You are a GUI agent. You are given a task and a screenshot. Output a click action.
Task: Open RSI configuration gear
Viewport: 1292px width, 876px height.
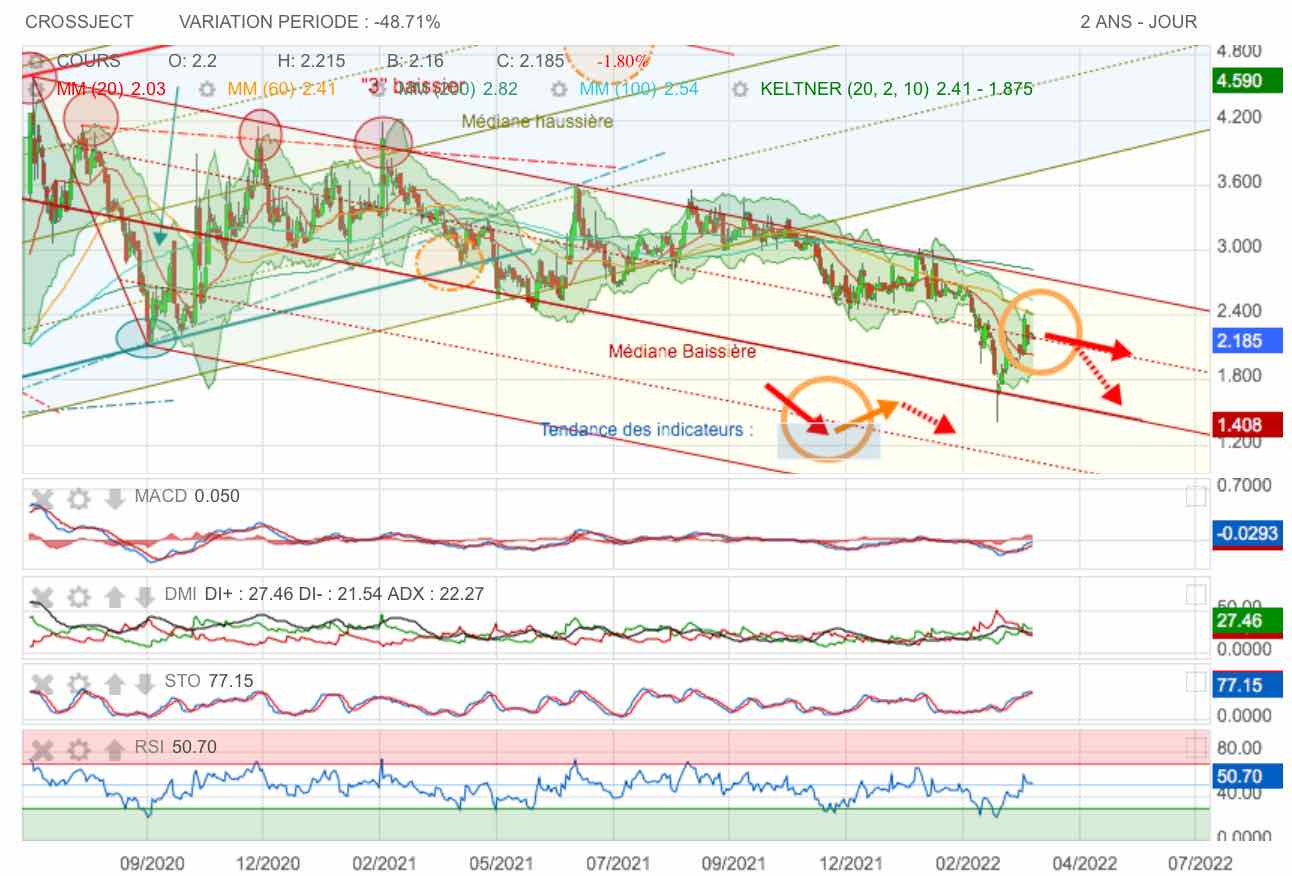(78, 749)
